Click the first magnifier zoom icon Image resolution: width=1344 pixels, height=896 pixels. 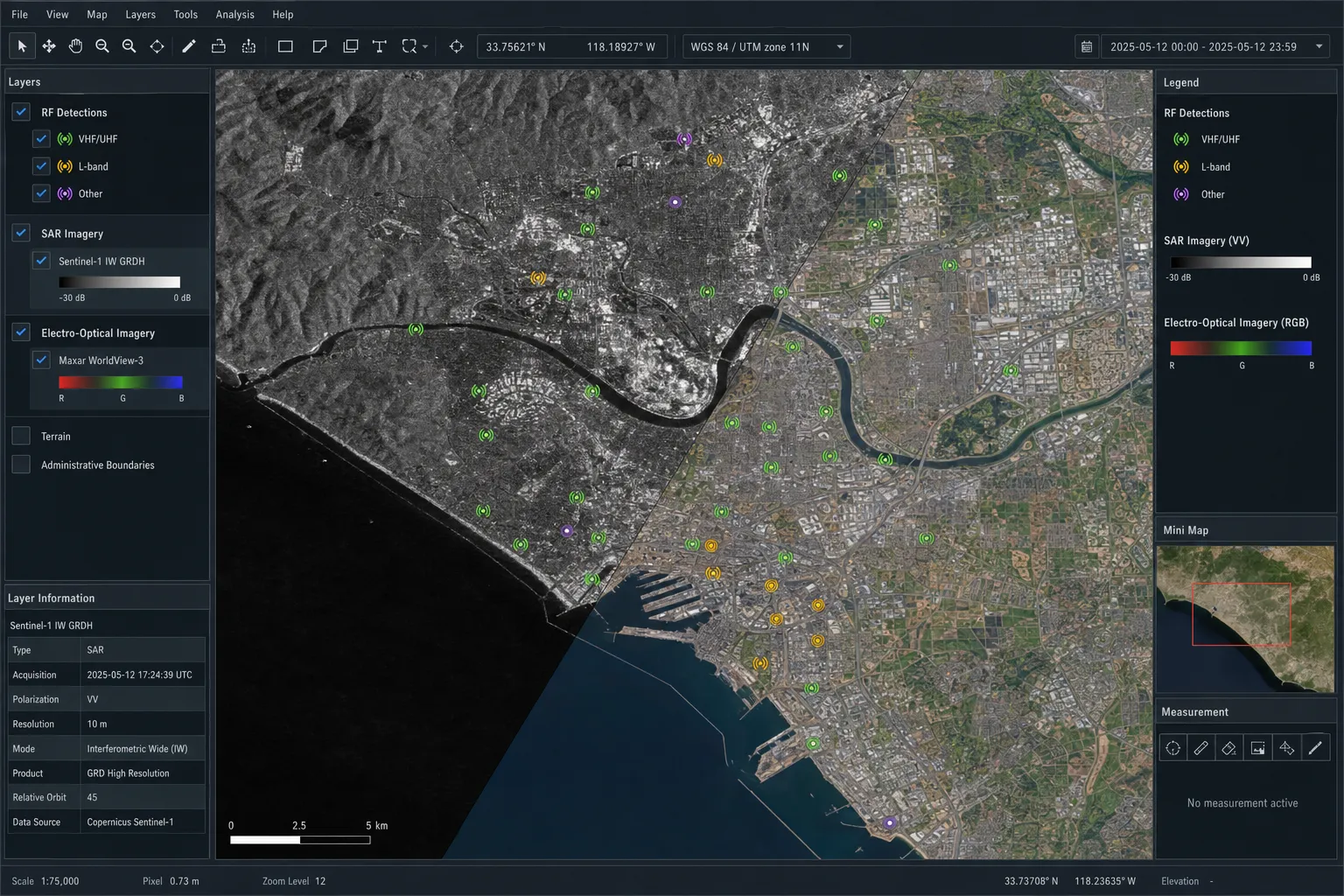pos(102,46)
